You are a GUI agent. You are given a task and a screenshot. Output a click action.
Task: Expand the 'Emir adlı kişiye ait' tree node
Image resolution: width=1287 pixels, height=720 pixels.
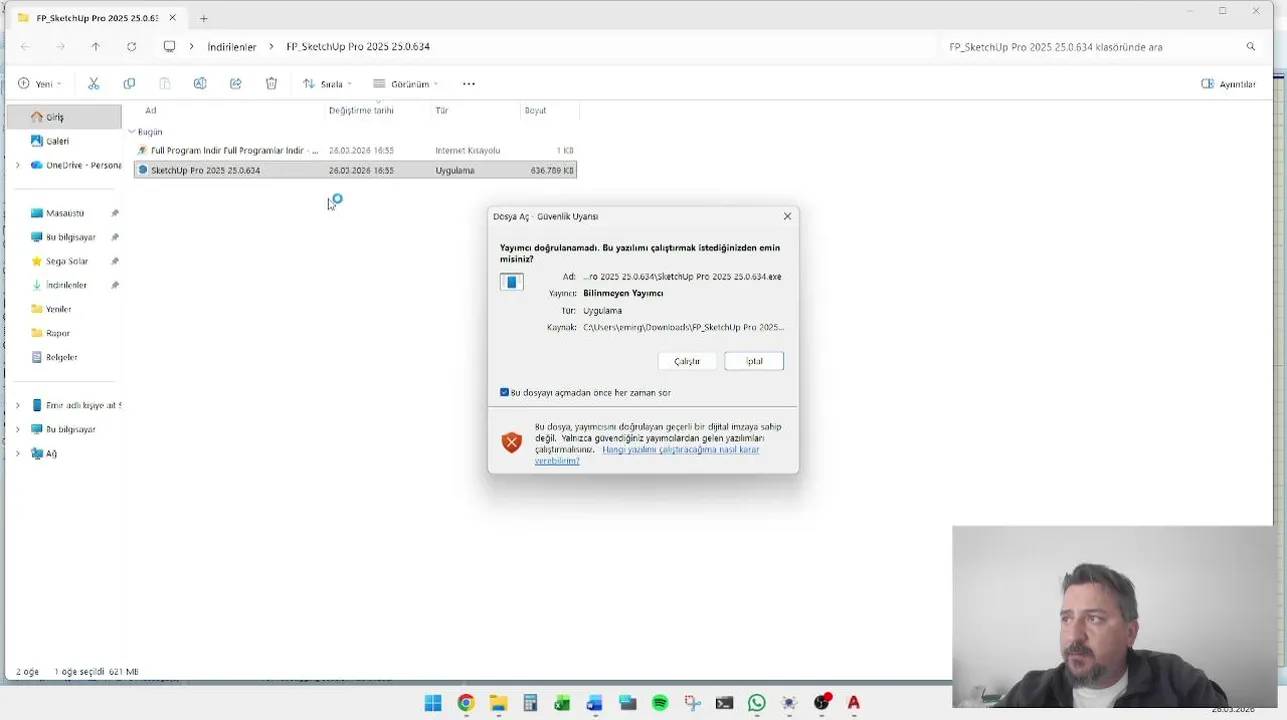17,405
